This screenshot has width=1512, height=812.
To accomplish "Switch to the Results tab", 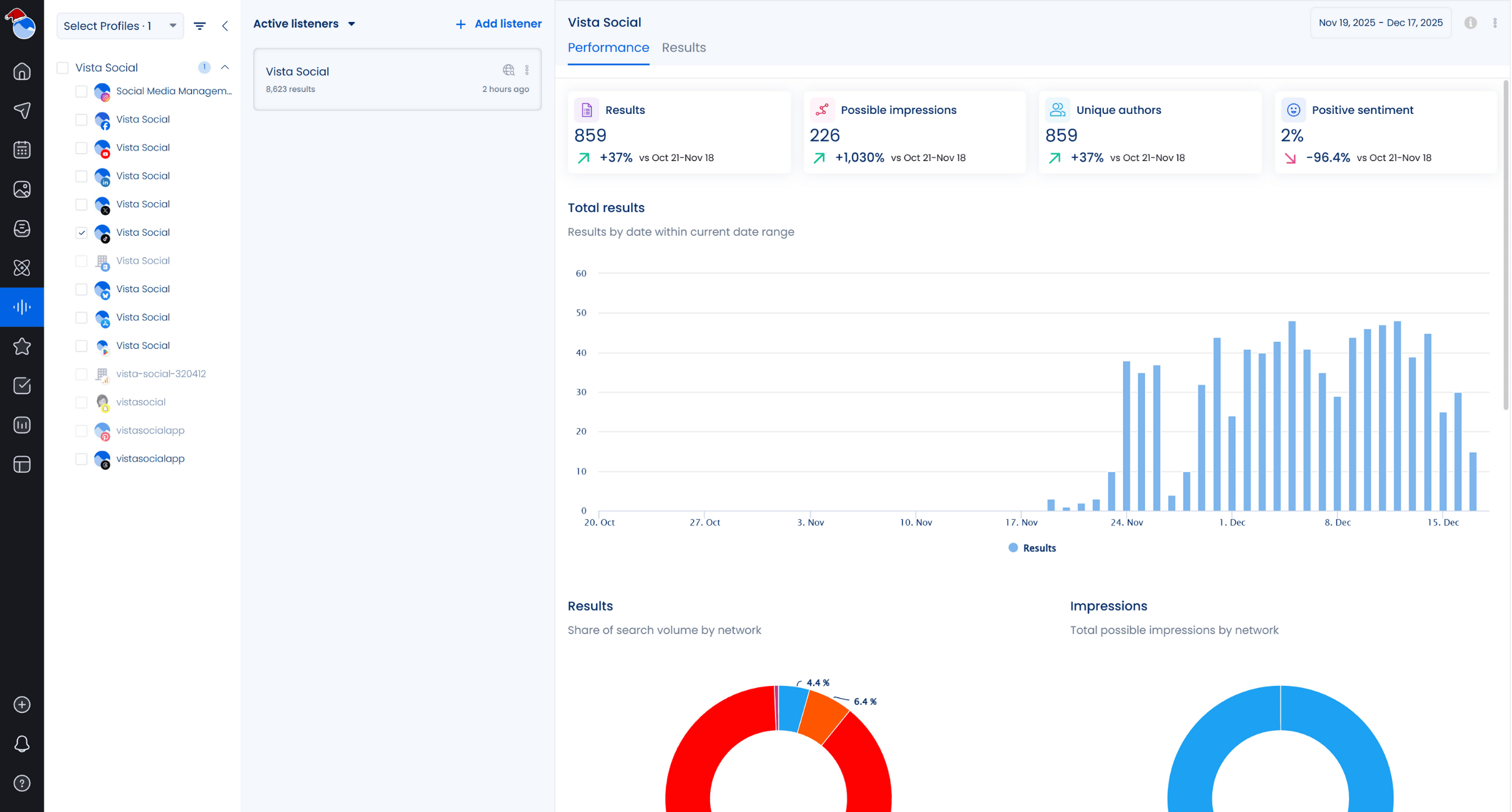I will [x=683, y=48].
